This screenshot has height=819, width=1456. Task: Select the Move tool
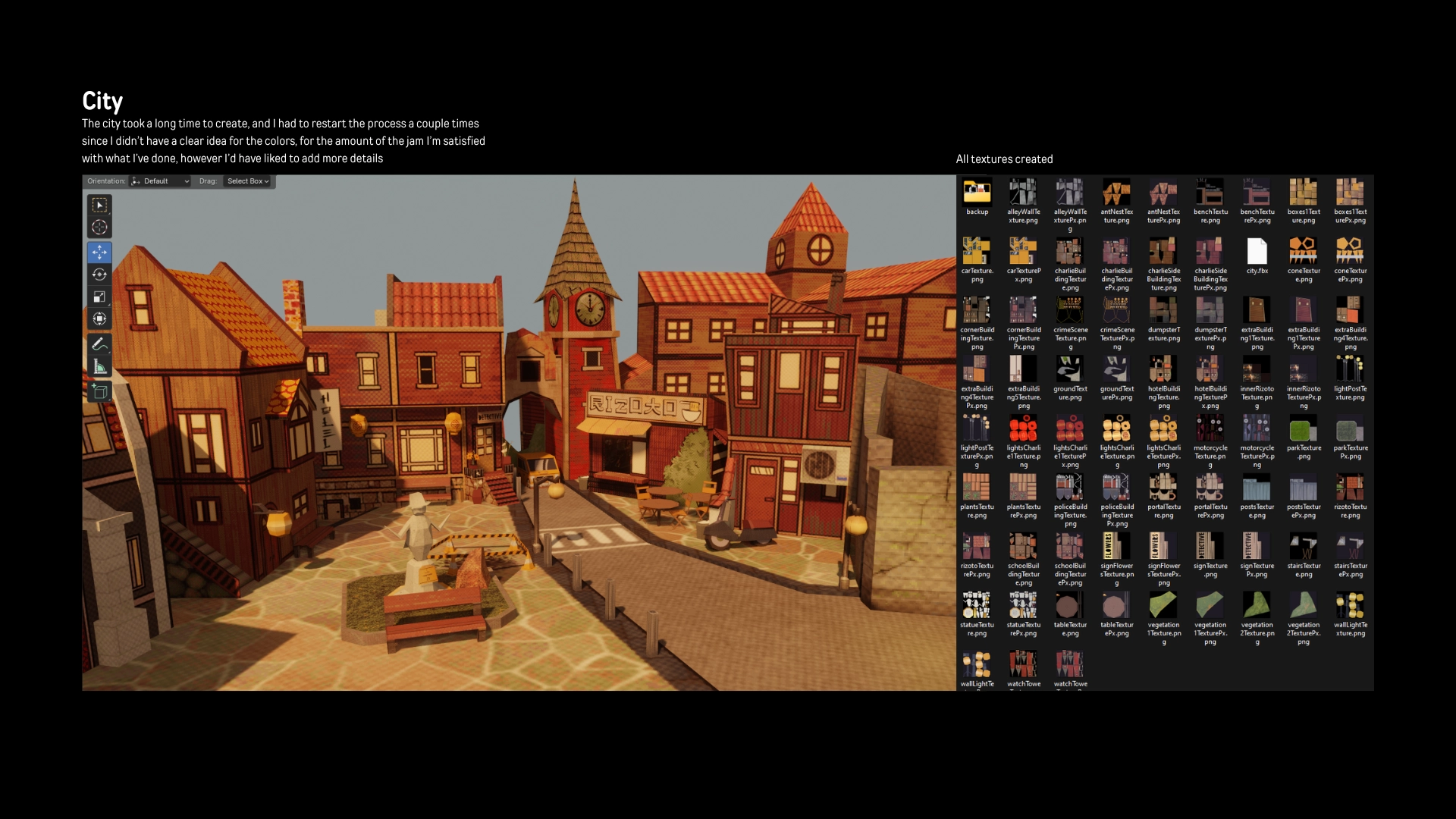click(99, 253)
